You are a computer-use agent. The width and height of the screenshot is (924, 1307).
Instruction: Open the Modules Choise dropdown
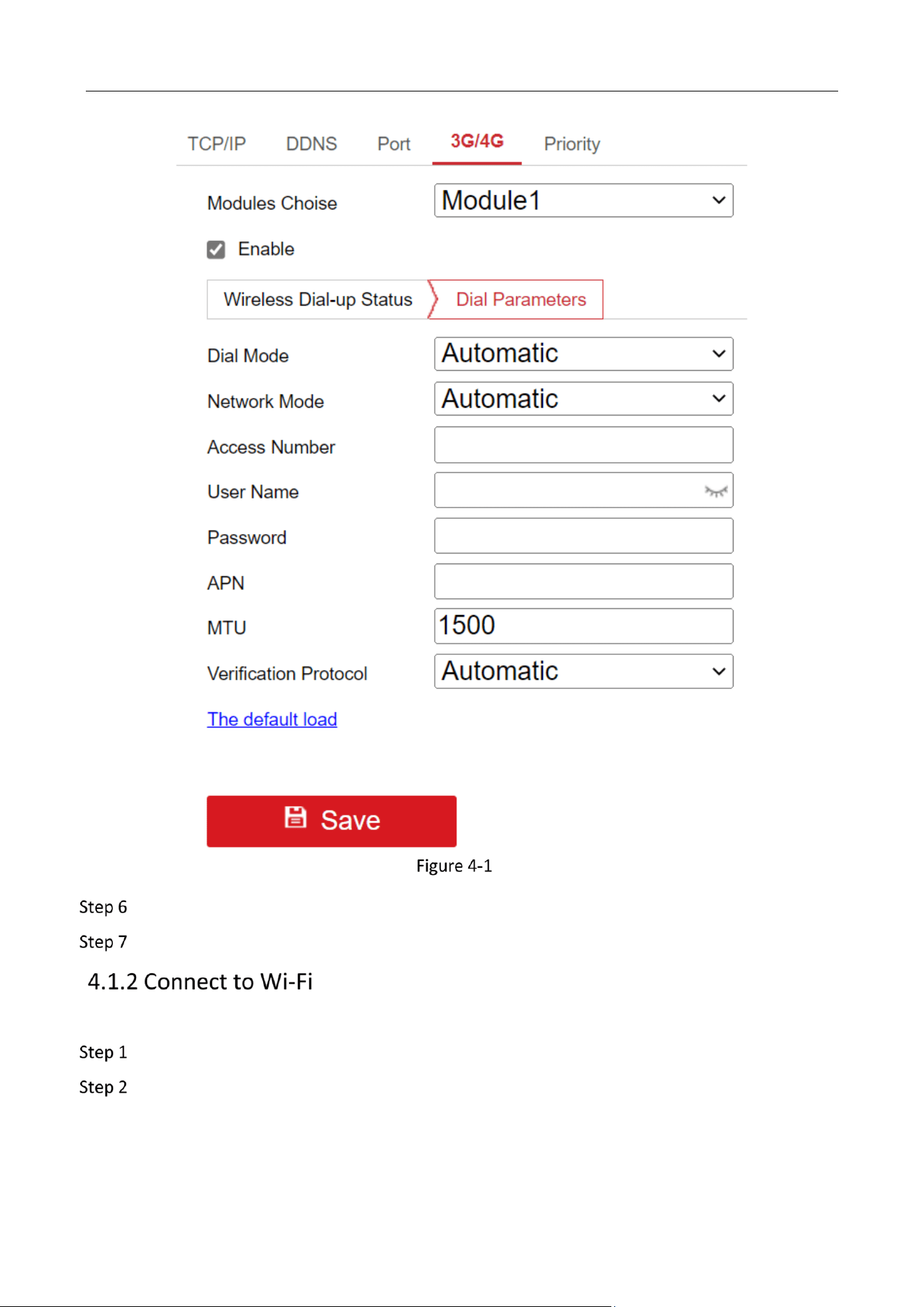(583, 200)
